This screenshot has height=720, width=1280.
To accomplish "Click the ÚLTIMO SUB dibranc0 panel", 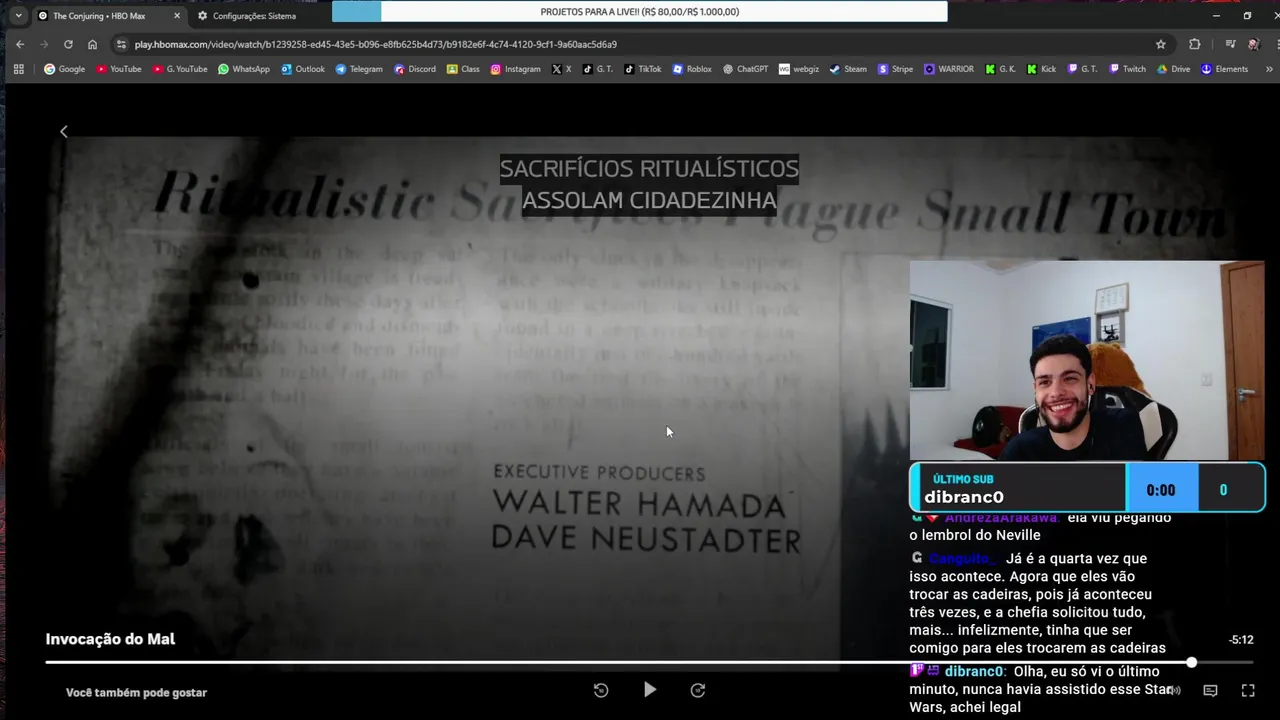I will click(1018, 489).
